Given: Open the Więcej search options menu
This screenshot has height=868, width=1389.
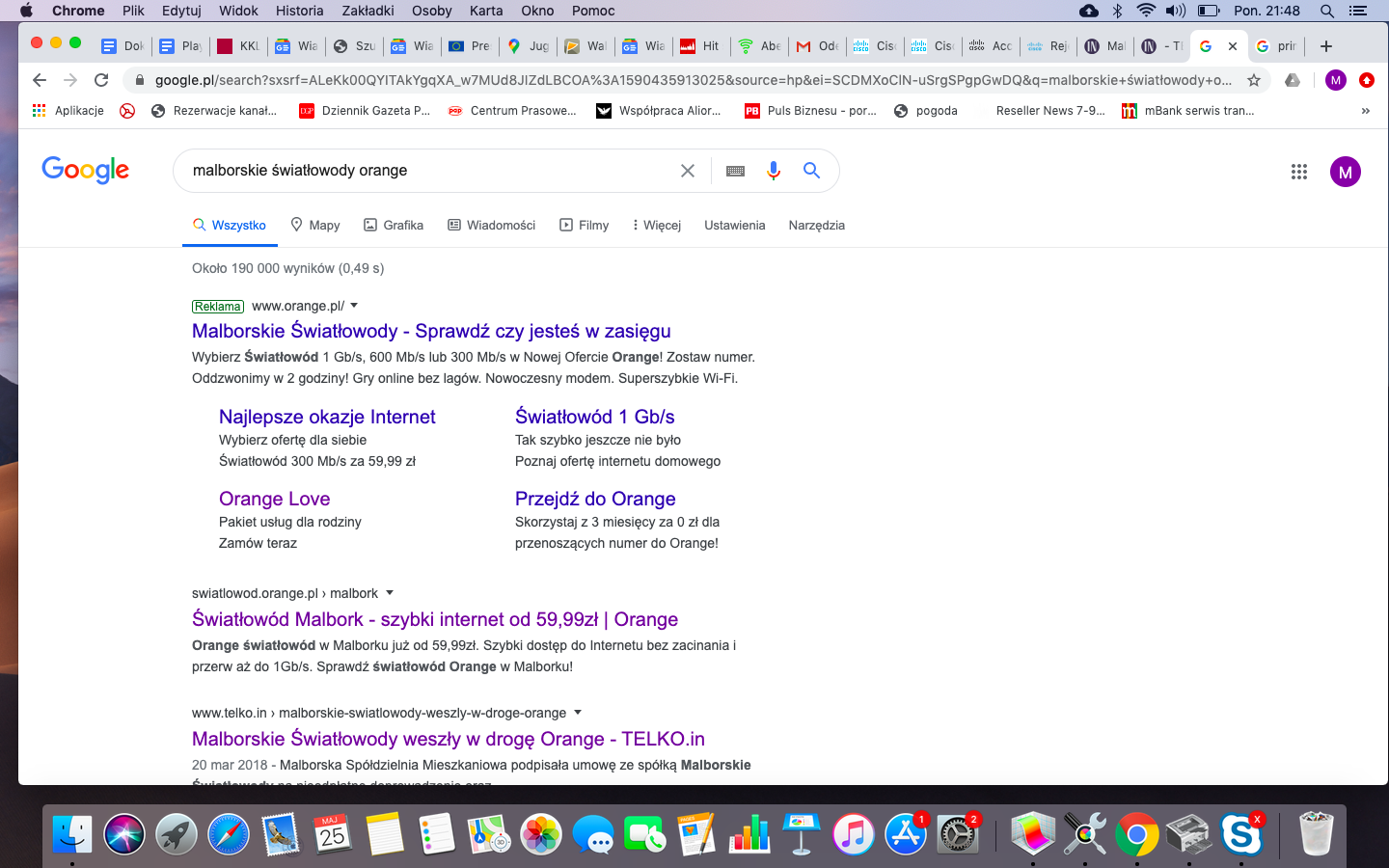Looking at the screenshot, I should pyautogui.click(x=657, y=225).
